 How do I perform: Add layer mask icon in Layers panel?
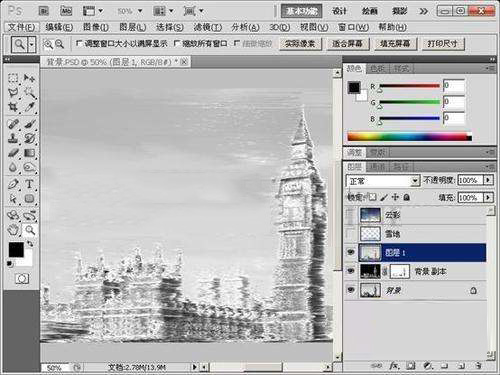coord(411,366)
